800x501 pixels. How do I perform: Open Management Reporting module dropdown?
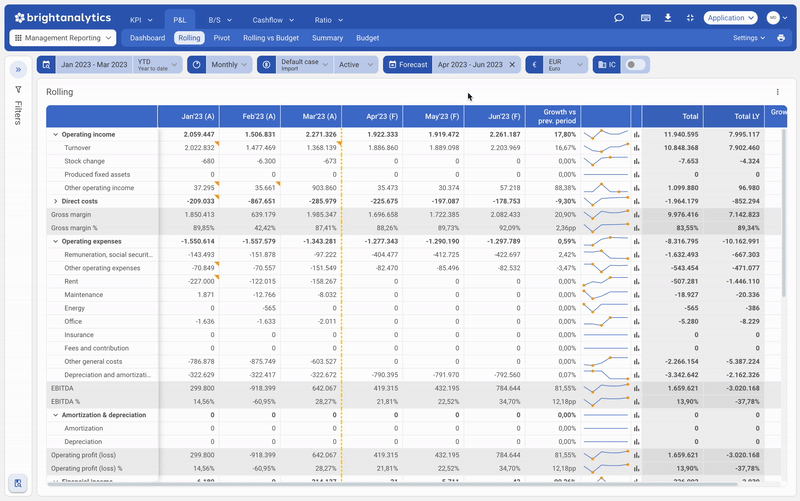tap(63, 38)
